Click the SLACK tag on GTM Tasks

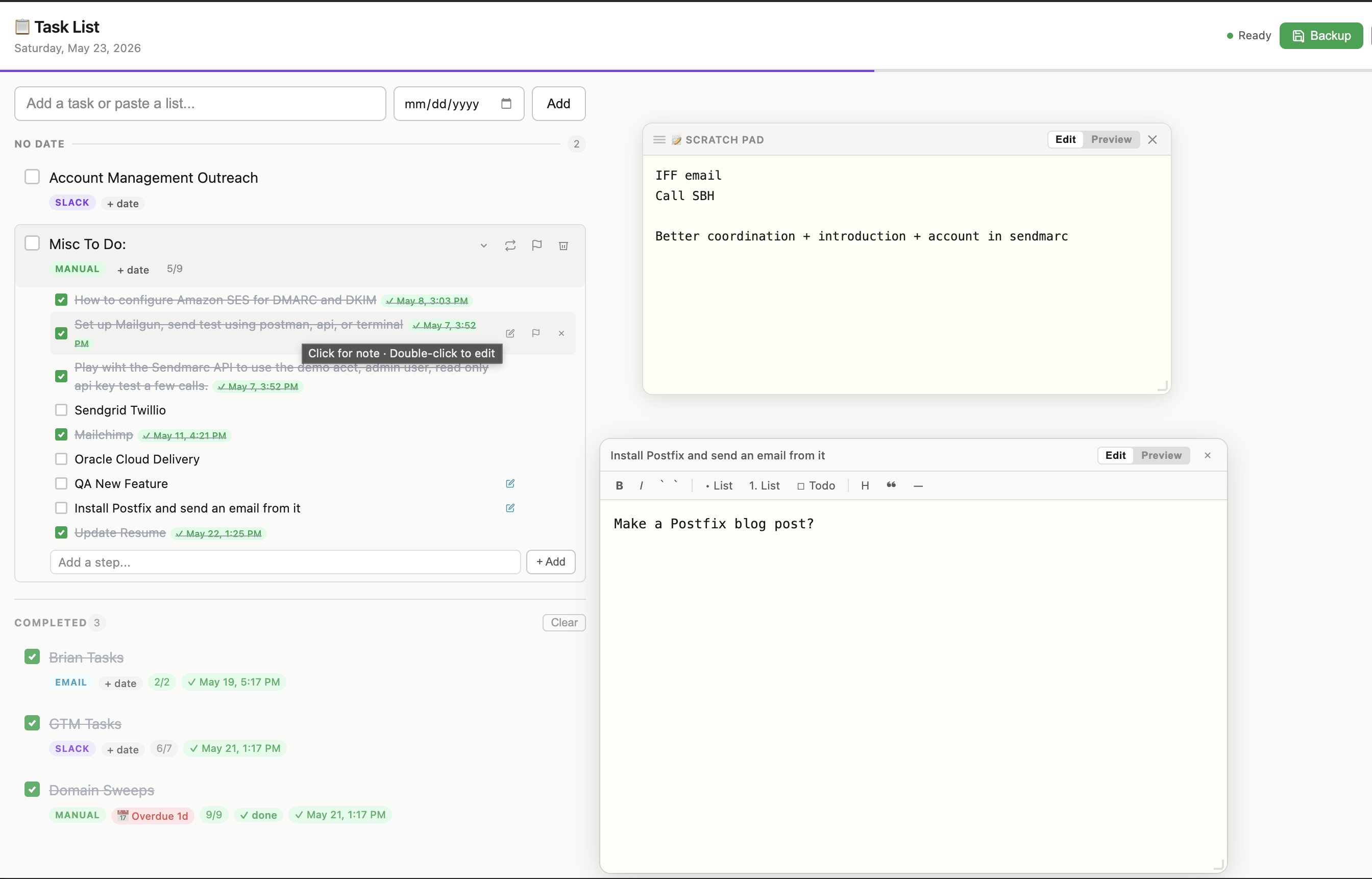click(72, 749)
